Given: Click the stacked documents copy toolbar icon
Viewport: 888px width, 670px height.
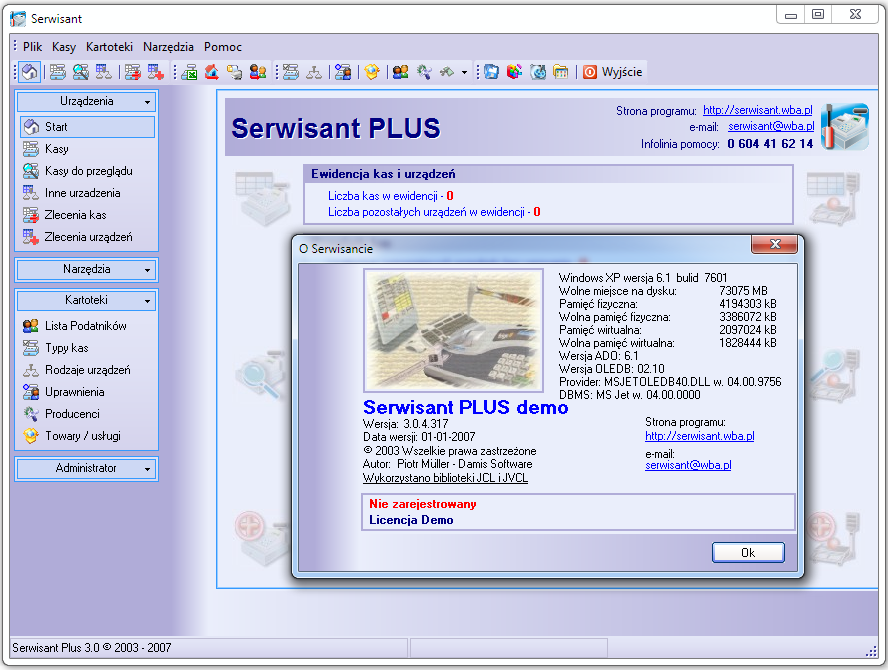Looking at the screenshot, I should click(234, 72).
